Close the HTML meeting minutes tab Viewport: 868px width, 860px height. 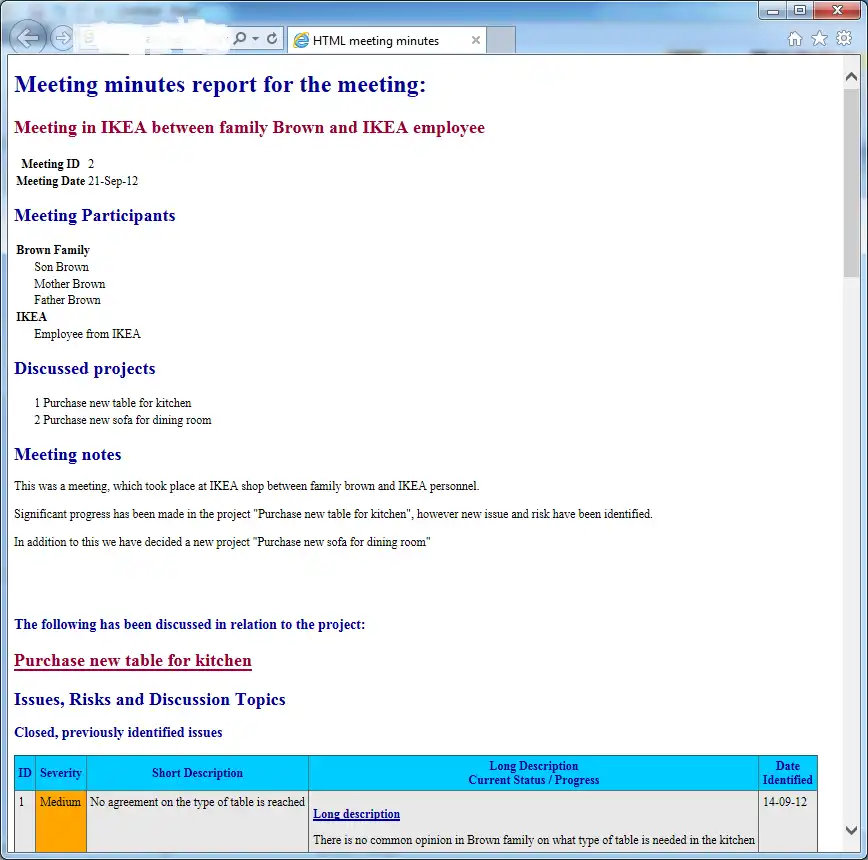[476, 40]
